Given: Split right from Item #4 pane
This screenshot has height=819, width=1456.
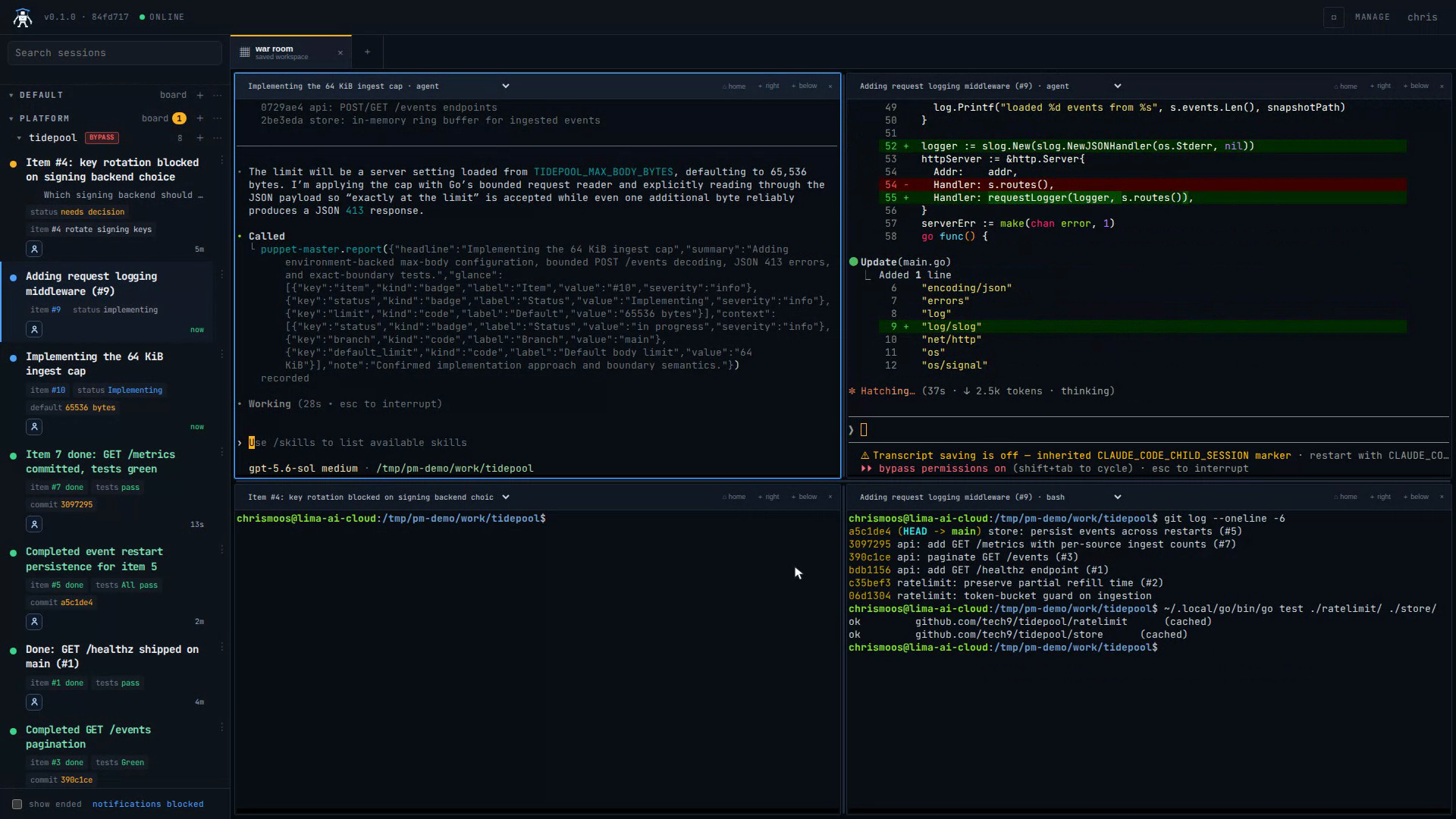Looking at the screenshot, I should [769, 497].
